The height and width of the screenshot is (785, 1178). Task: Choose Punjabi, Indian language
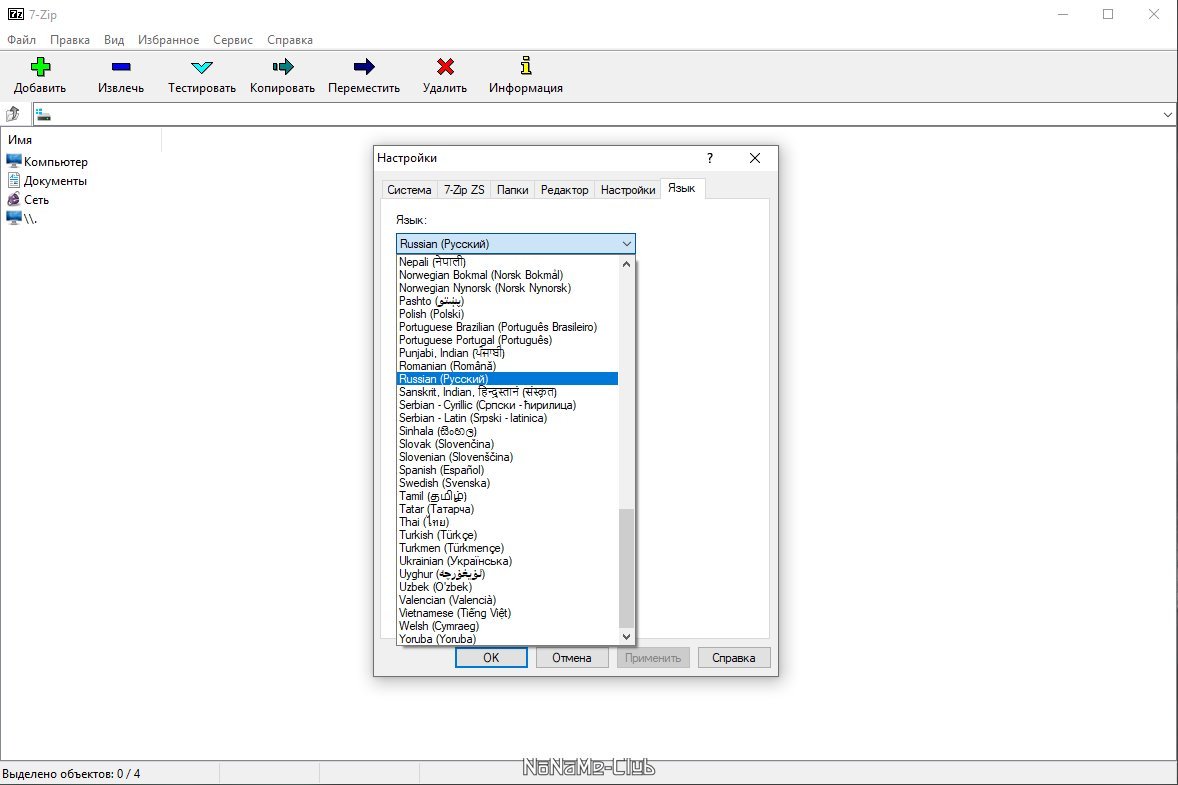pos(507,353)
